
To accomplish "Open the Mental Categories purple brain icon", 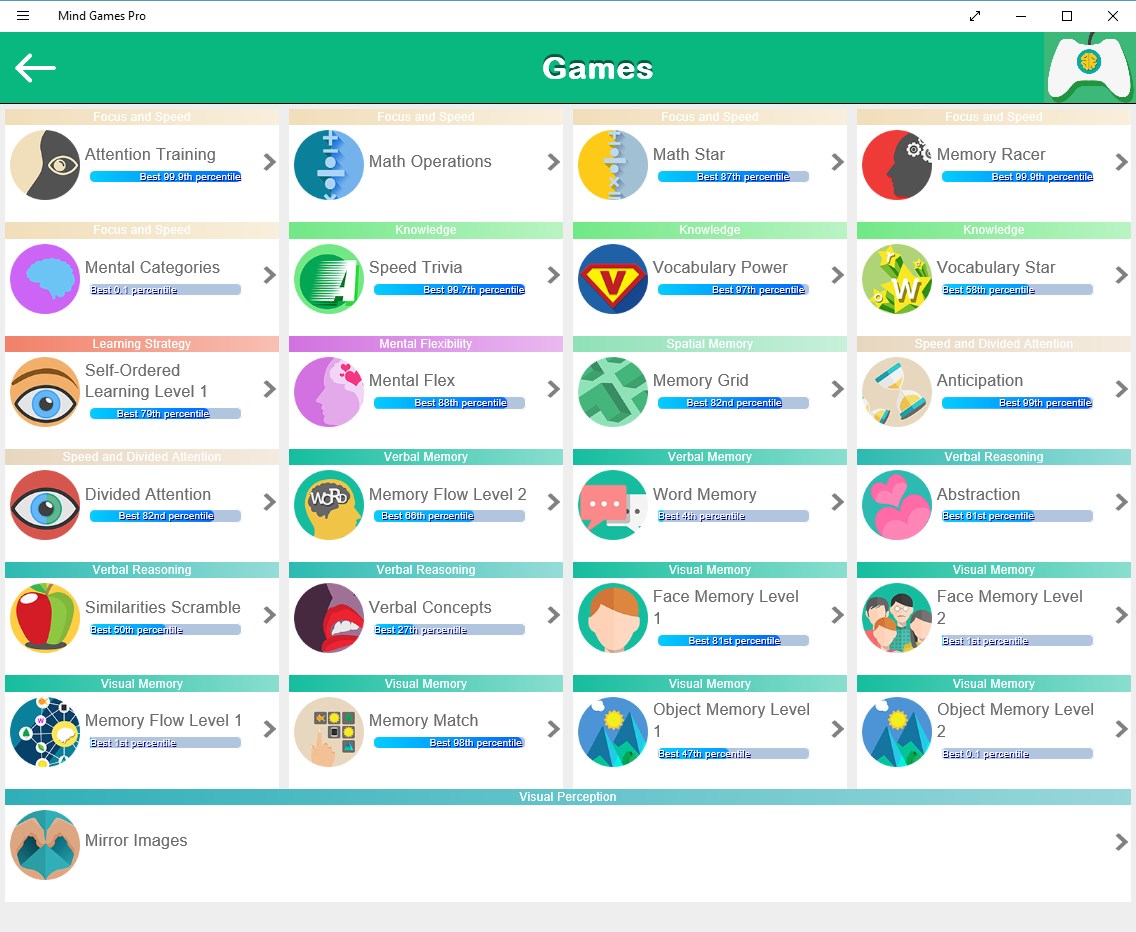I will [45, 278].
